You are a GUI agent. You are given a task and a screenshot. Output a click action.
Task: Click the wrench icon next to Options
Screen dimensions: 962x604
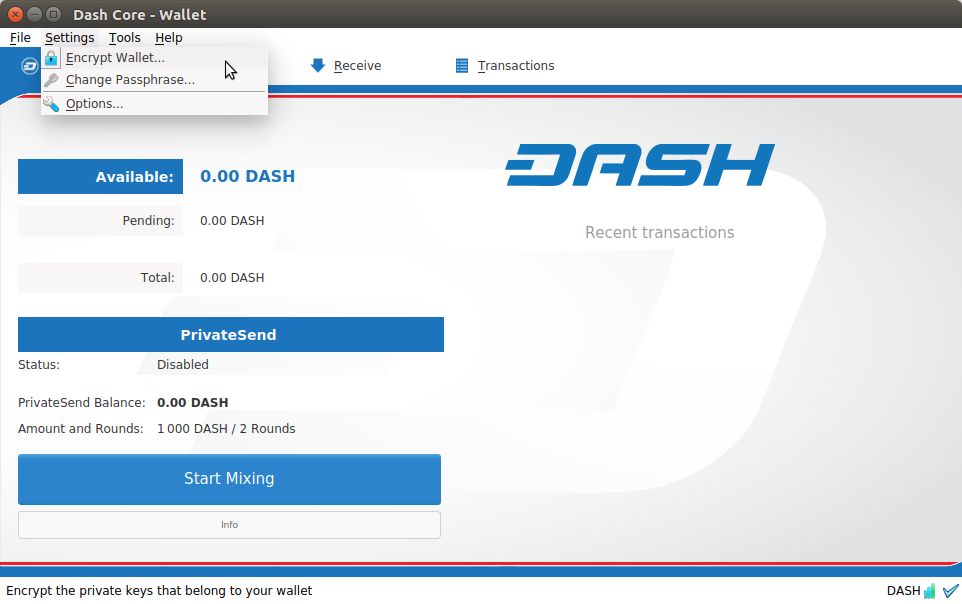[52, 104]
